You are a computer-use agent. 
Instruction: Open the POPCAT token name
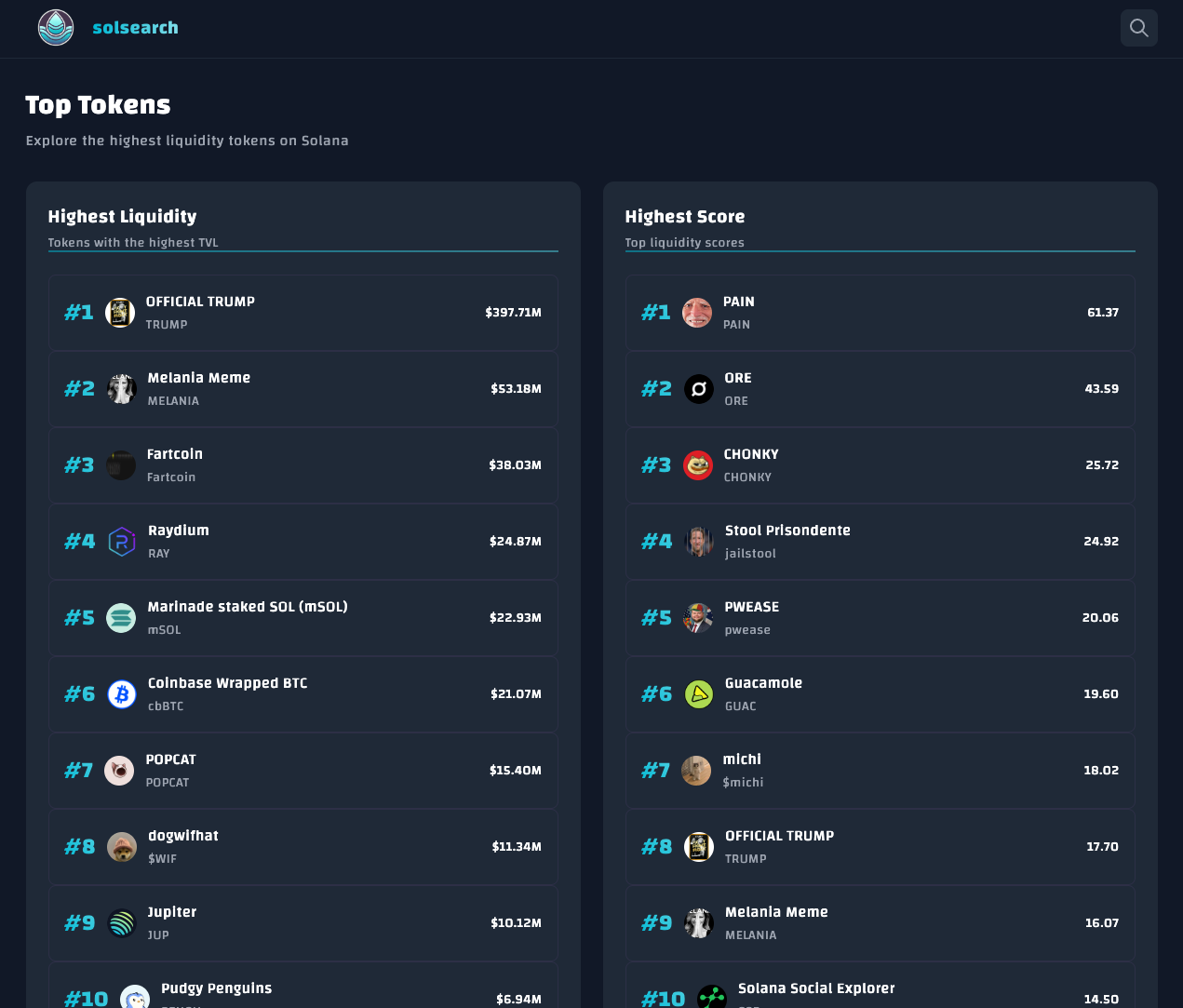pos(171,759)
